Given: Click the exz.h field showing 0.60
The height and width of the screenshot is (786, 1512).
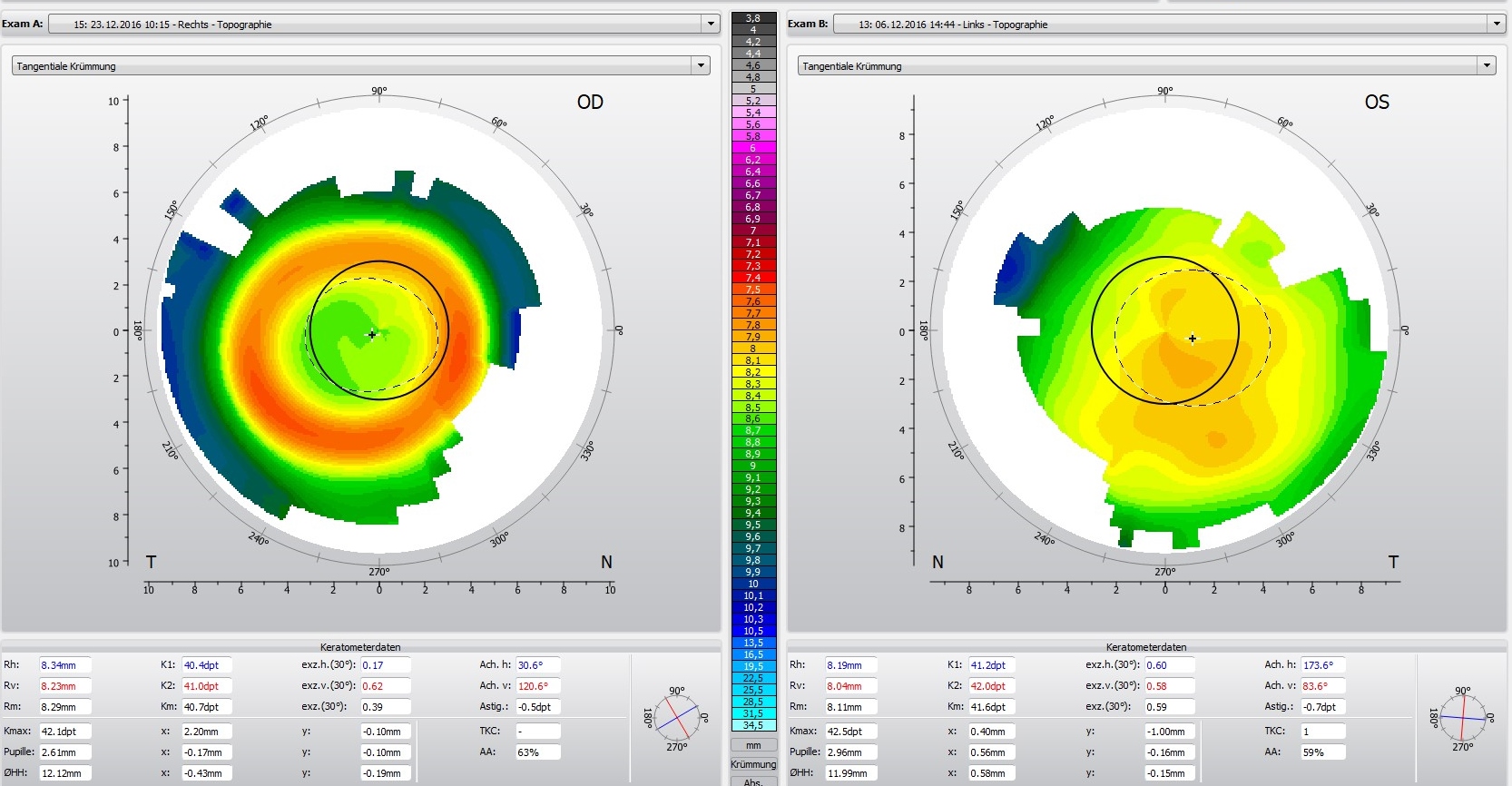Looking at the screenshot, I should pos(1170,665).
